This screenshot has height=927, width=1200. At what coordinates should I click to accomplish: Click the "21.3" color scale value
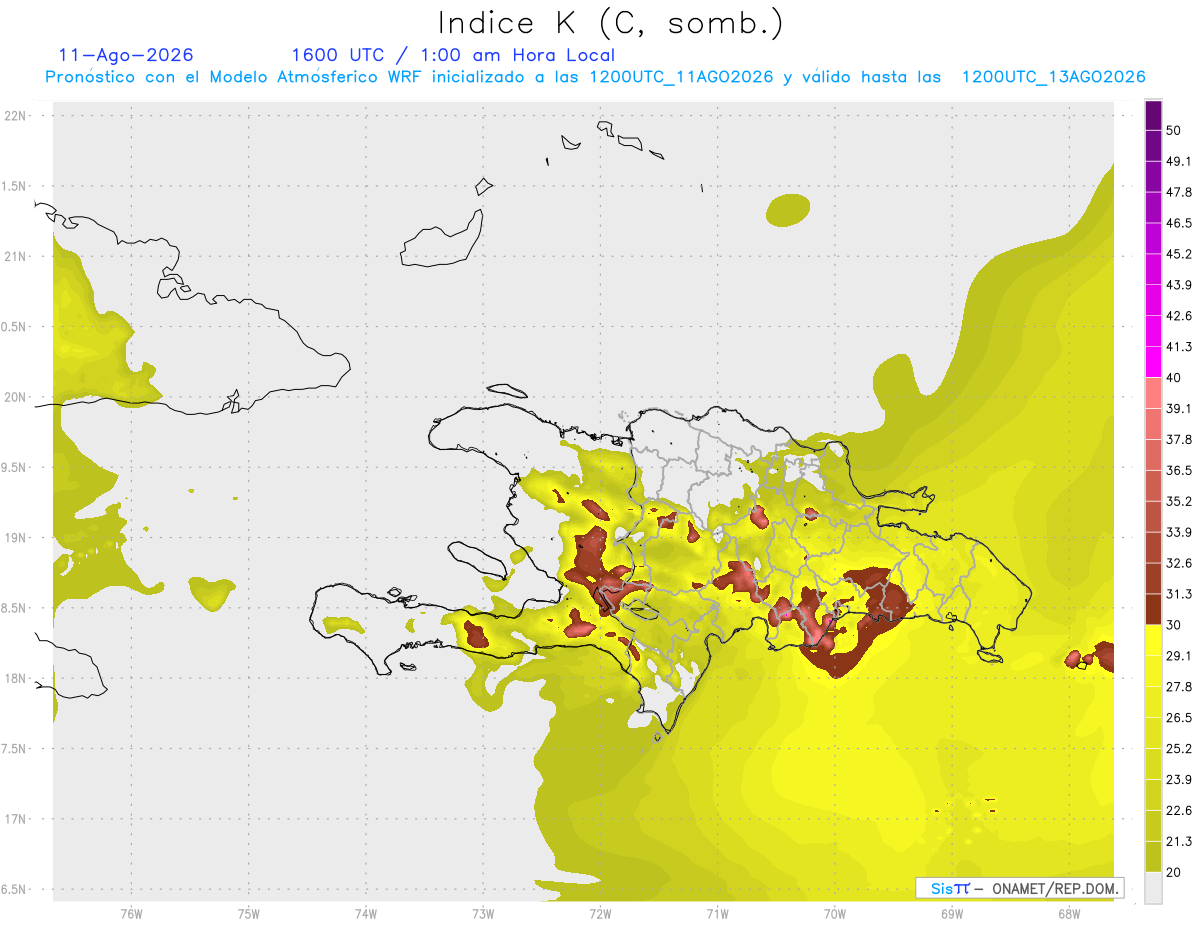[x=1179, y=842]
